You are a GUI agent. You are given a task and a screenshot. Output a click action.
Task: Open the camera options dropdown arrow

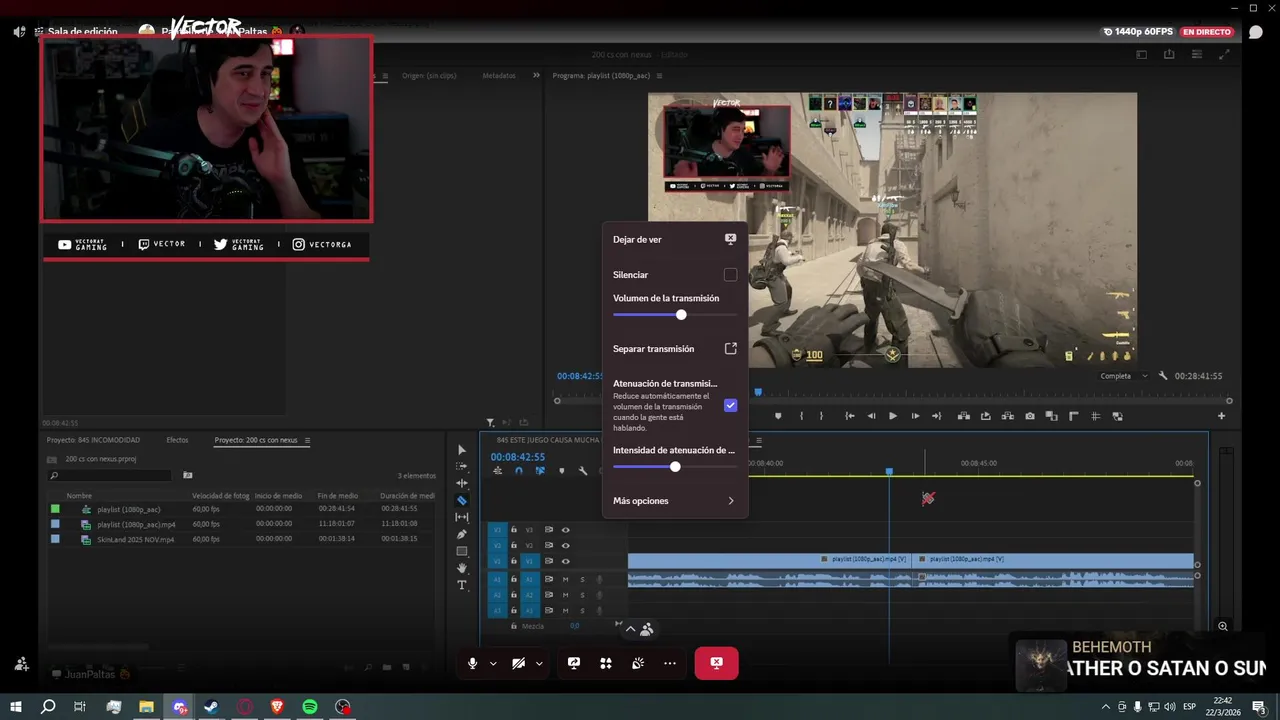click(539, 663)
